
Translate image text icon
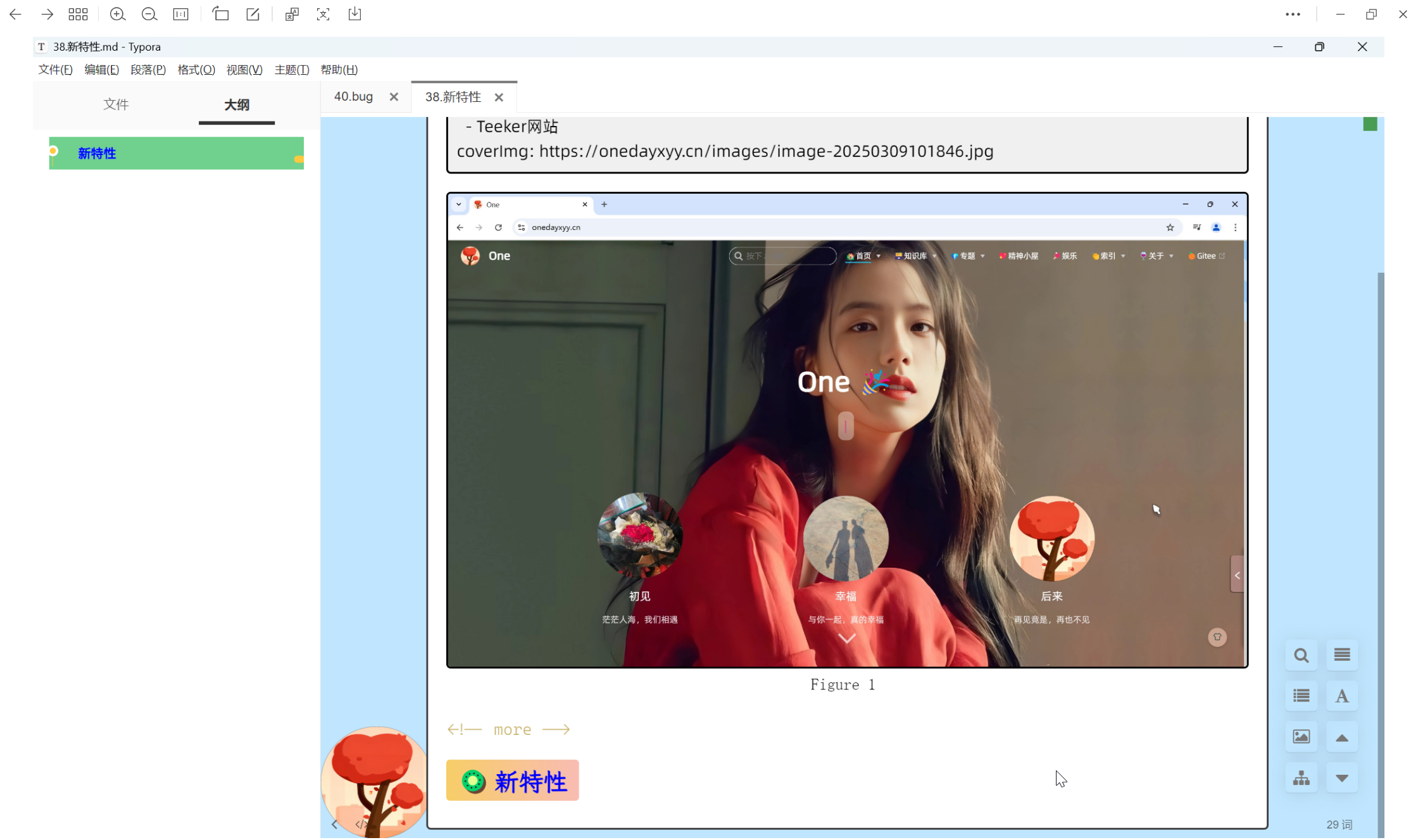pos(292,14)
